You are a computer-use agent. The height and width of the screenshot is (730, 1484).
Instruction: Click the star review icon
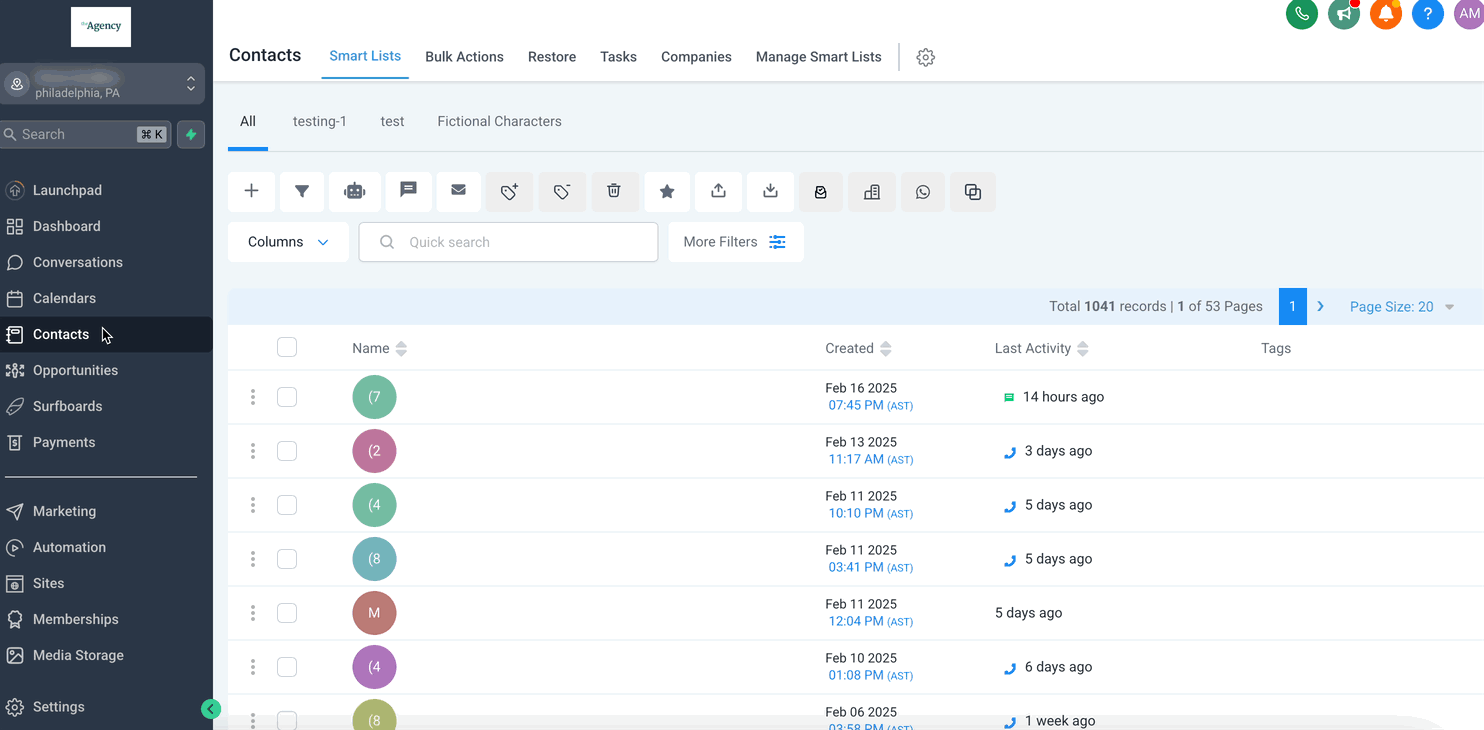pyautogui.click(x=667, y=192)
